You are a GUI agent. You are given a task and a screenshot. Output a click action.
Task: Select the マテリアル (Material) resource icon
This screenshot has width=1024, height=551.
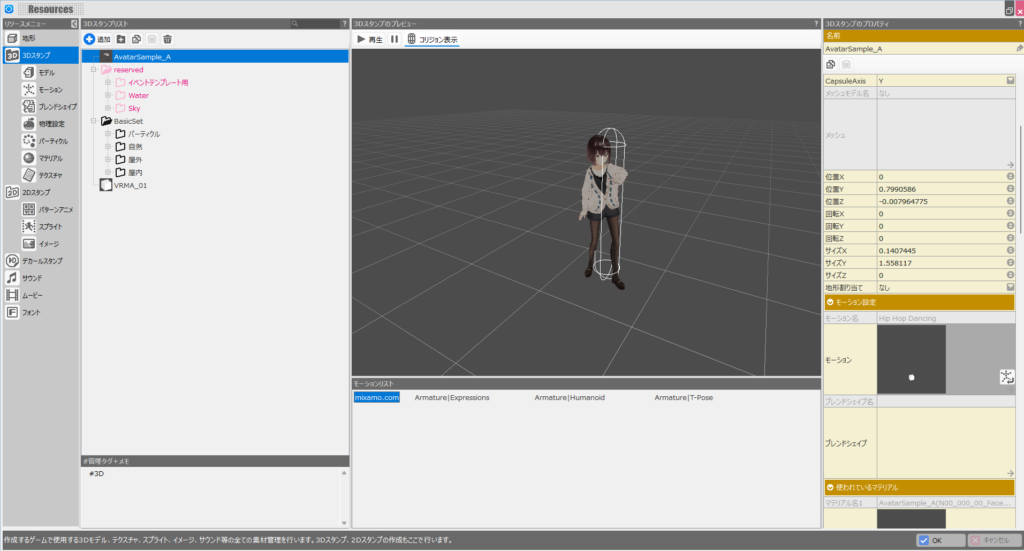pos(30,158)
